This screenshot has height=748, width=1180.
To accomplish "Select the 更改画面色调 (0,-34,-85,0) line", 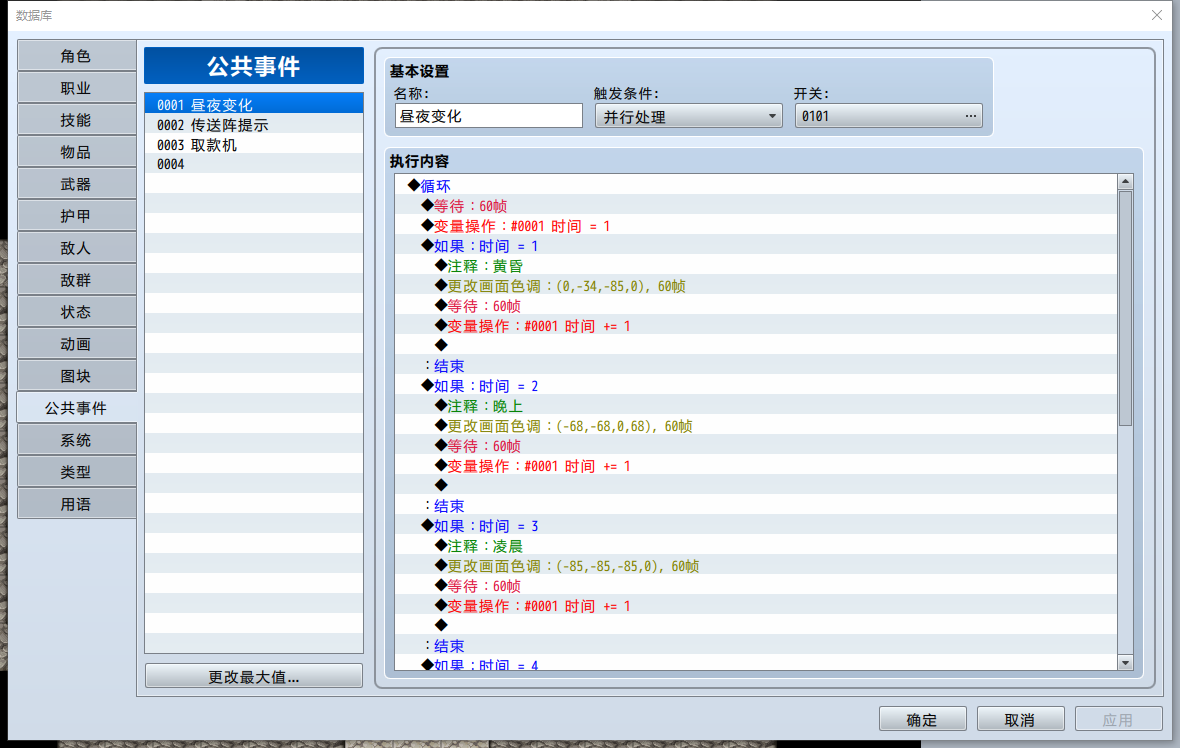I will coord(756,286).
